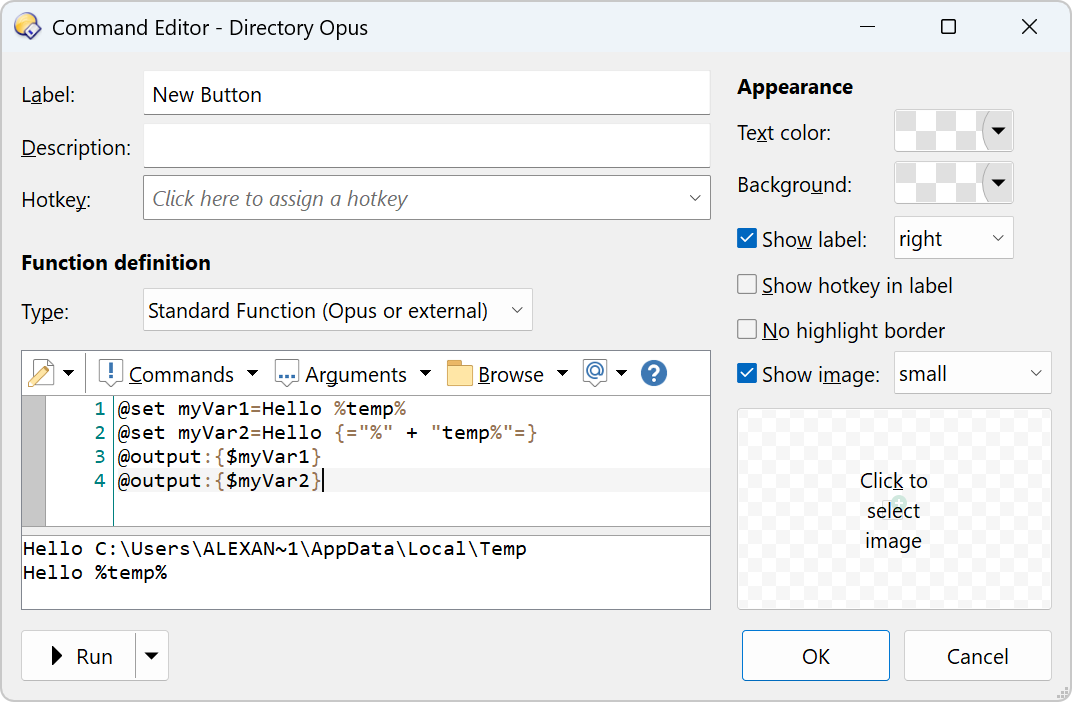The image size is (1072, 702).
Task: Open the Arguments menu
Action: tap(356, 375)
